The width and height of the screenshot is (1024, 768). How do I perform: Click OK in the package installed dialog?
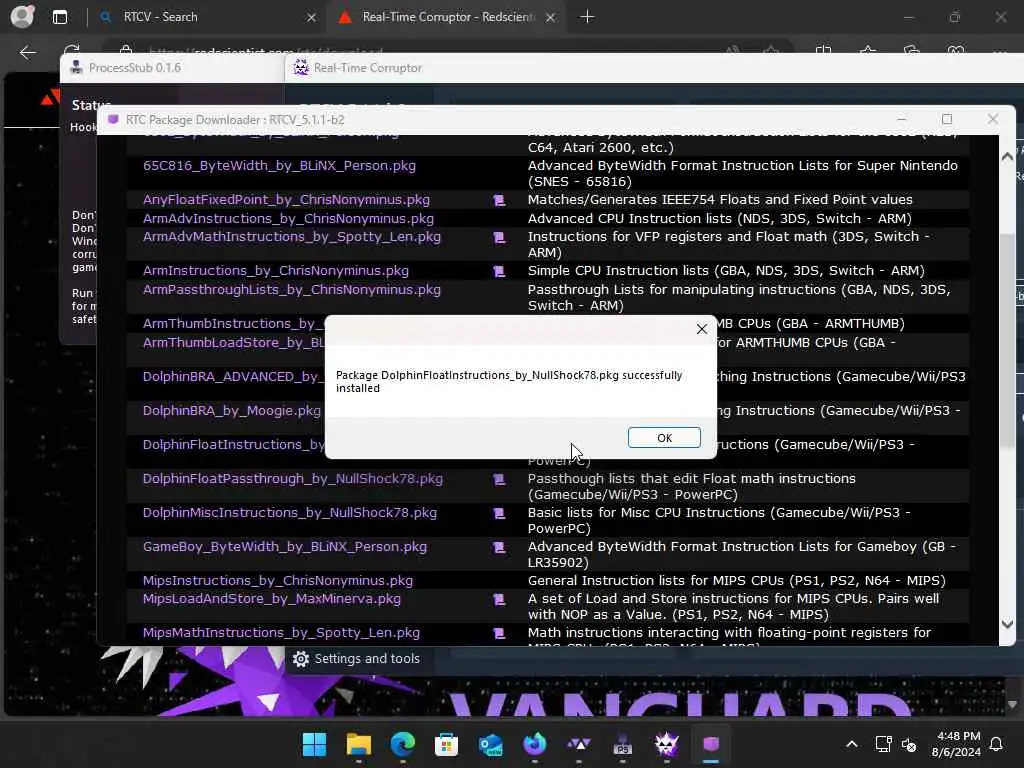(664, 438)
